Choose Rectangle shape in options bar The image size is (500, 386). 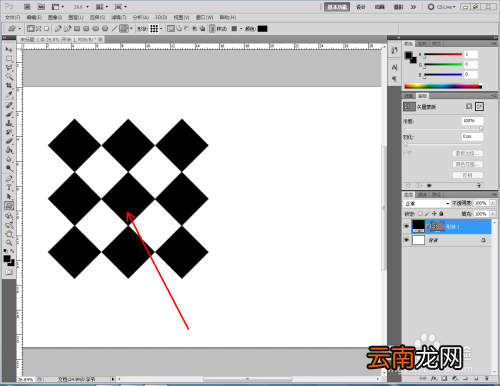pos(77,29)
